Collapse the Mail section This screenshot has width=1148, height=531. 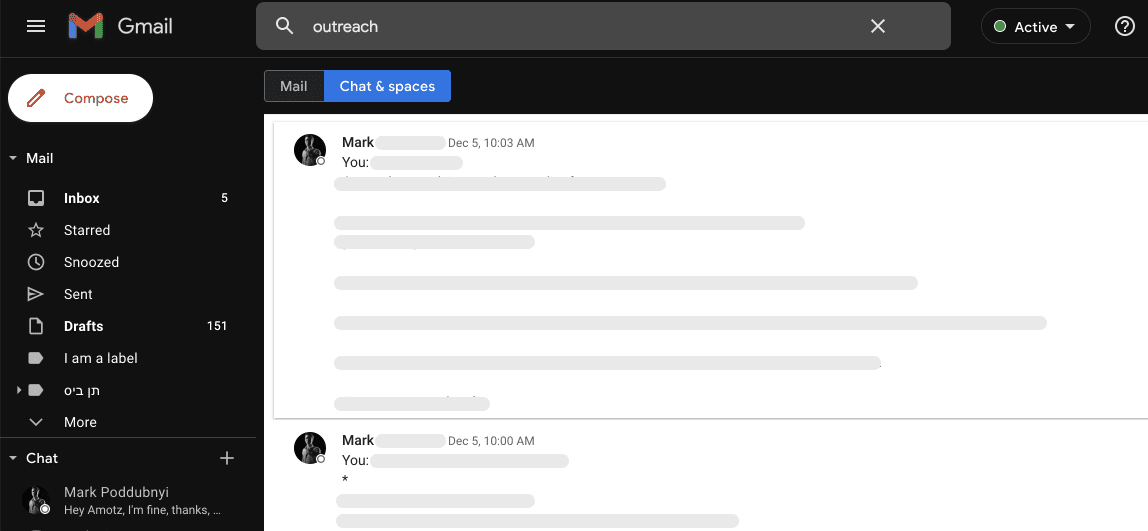[13, 158]
